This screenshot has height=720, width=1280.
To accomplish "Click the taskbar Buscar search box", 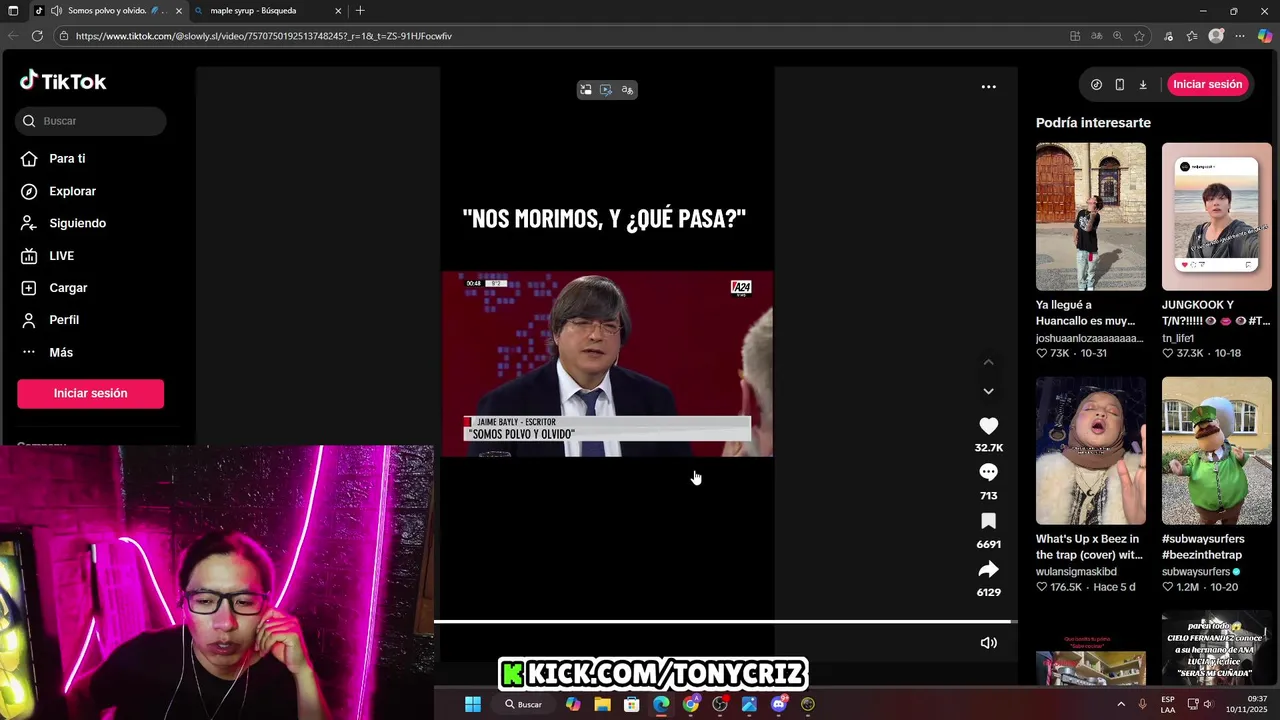I will coord(522,704).
